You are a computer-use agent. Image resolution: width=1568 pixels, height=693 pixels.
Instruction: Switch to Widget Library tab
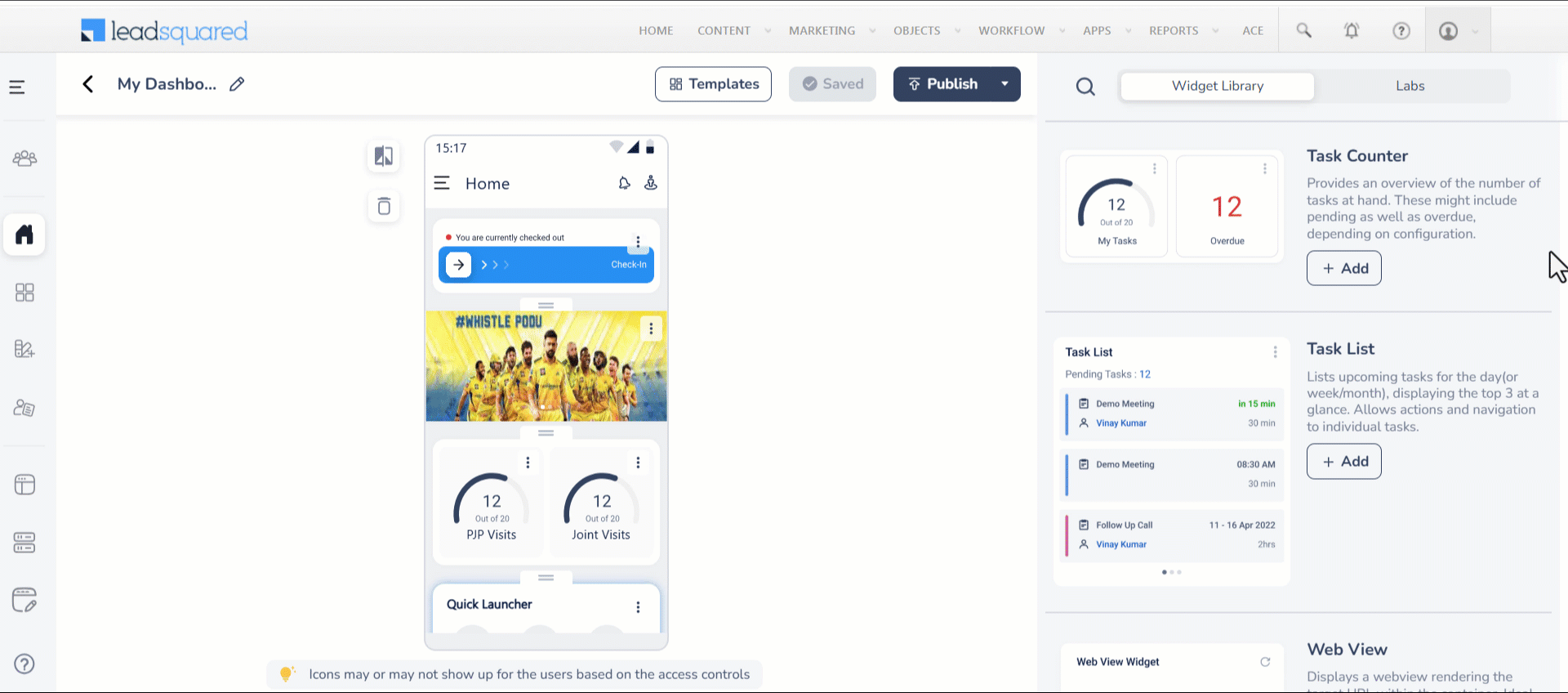tap(1218, 86)
